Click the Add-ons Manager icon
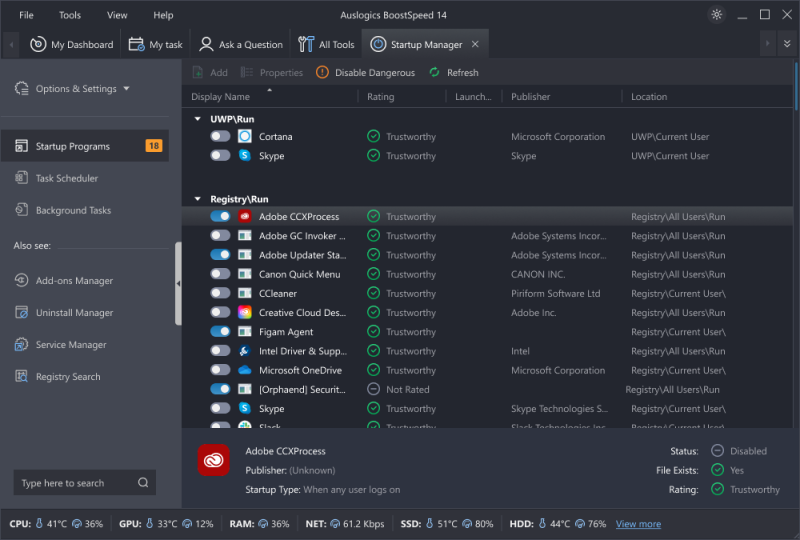This screenshot has width=800, height=540. pyautogui.click(x=21, y=280)
